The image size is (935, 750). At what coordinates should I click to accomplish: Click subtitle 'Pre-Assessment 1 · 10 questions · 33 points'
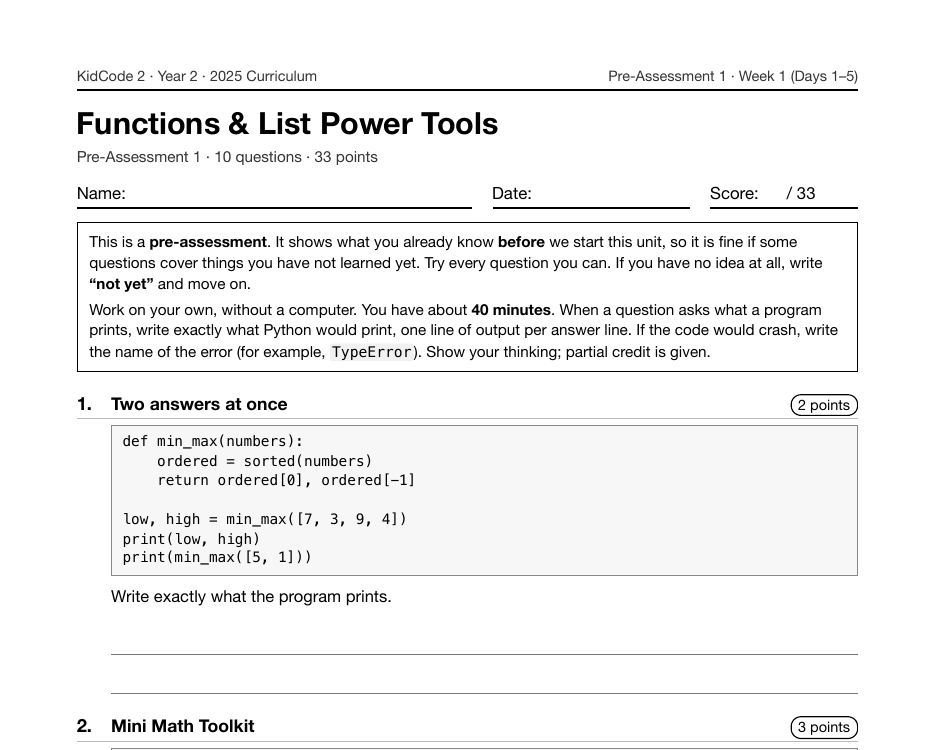[x=227, y=157]
